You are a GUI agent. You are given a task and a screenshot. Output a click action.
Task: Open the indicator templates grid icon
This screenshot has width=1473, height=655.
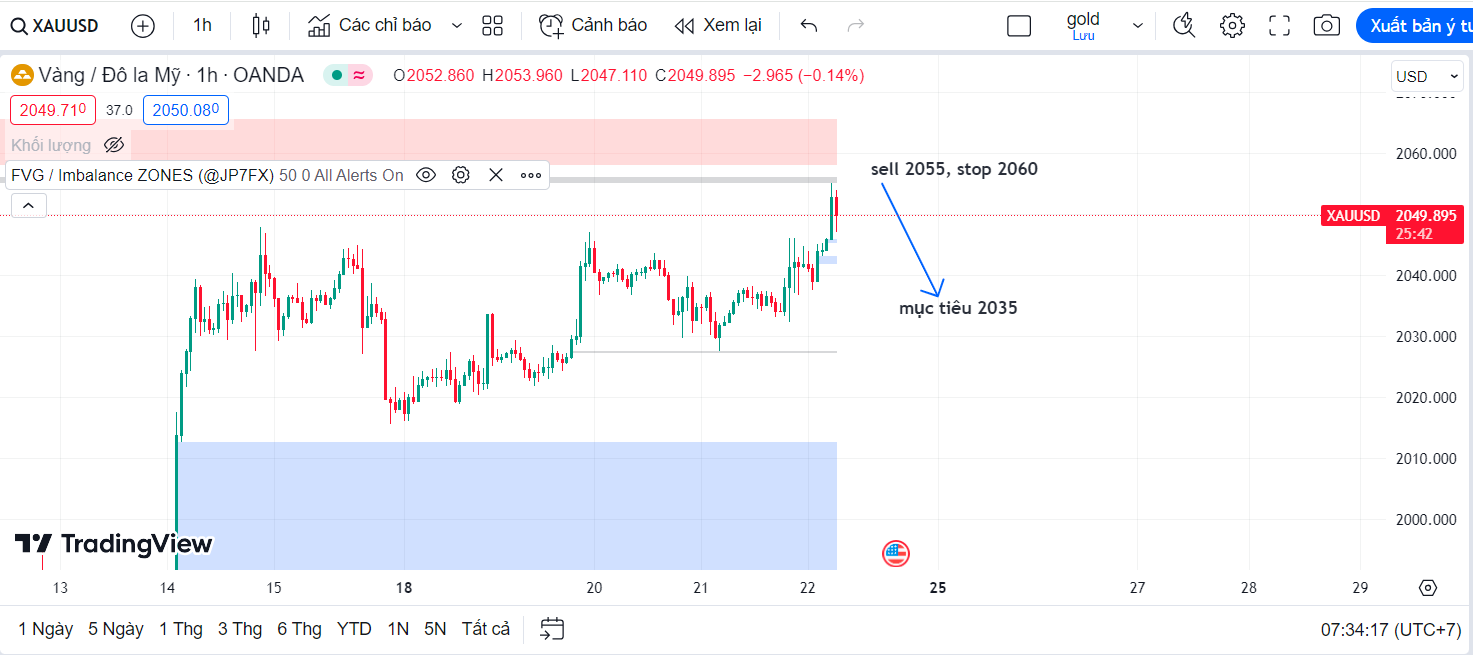[x=492, y=26]
